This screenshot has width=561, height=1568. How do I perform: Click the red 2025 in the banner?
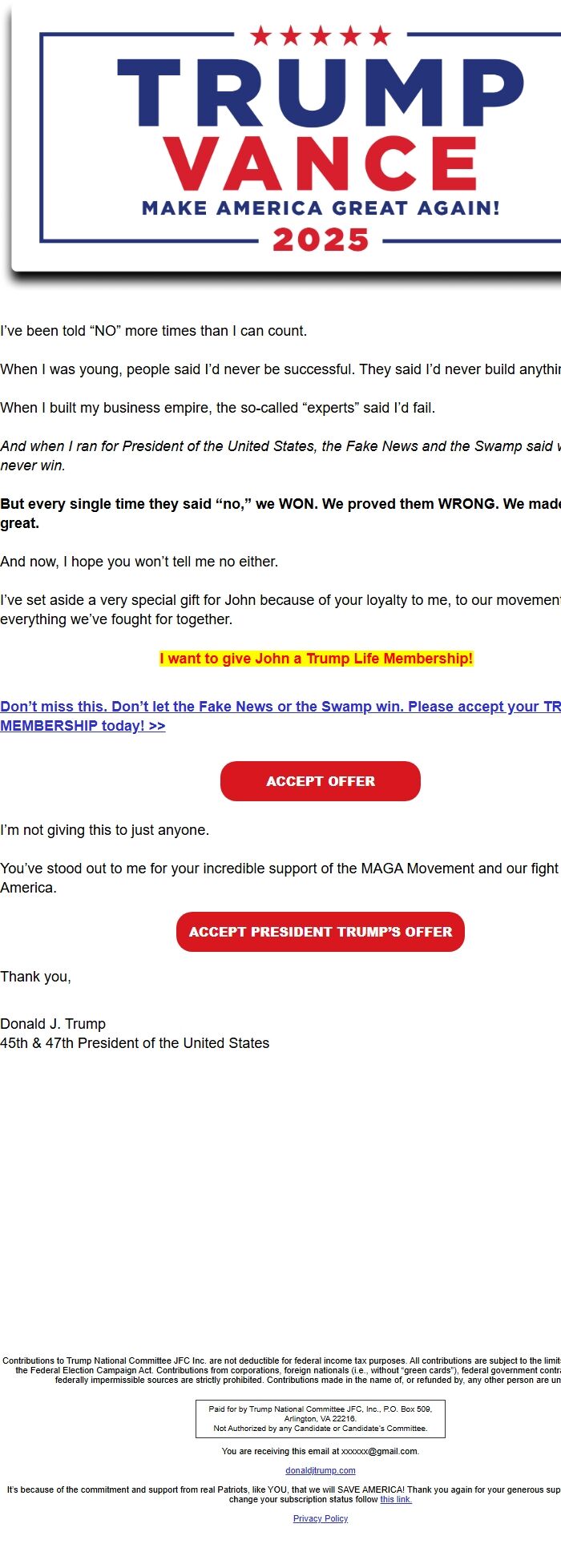pyautogui.click(x=320, y=240)
